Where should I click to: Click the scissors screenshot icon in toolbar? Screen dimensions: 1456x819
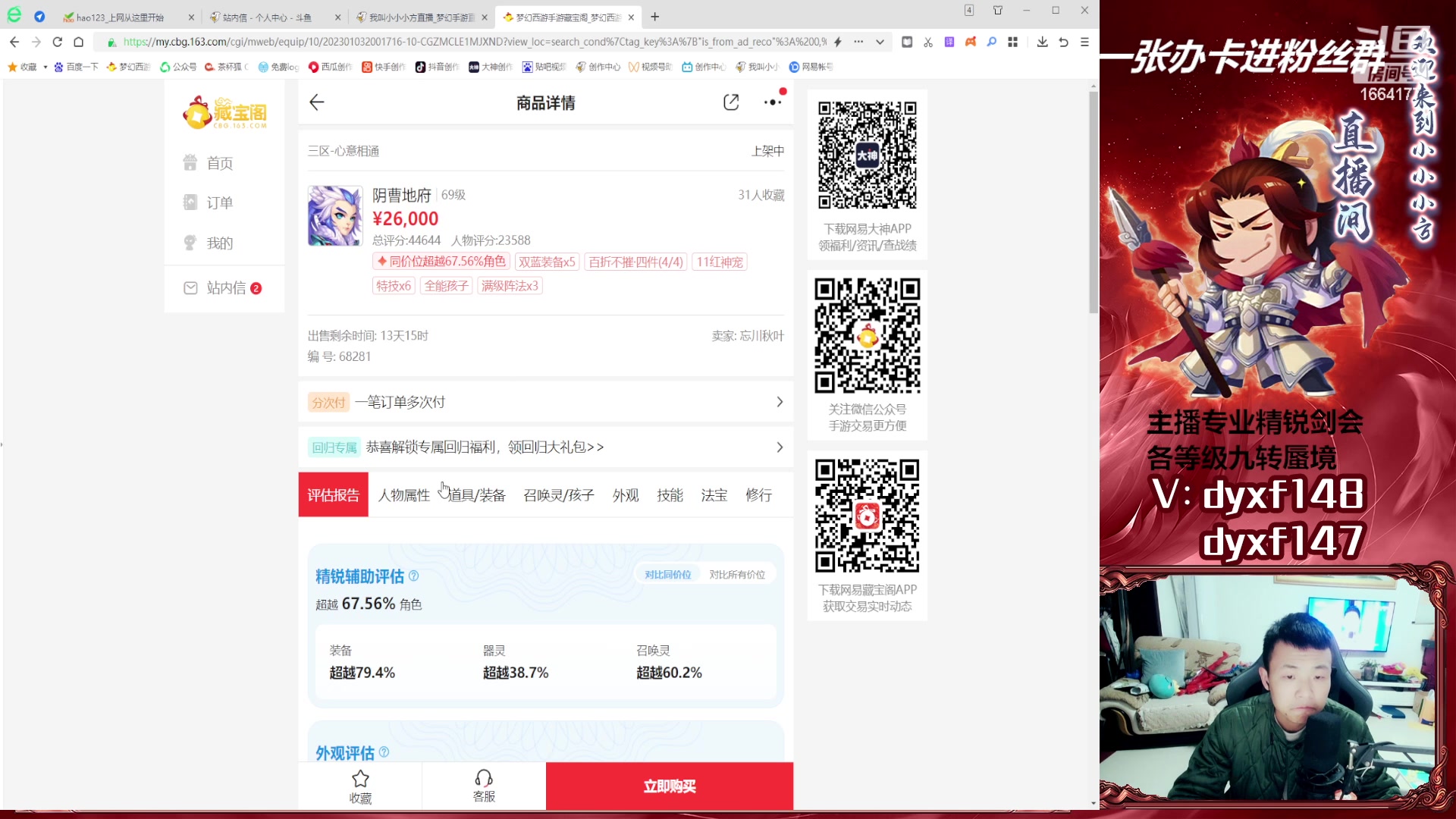tap(928, 42)
